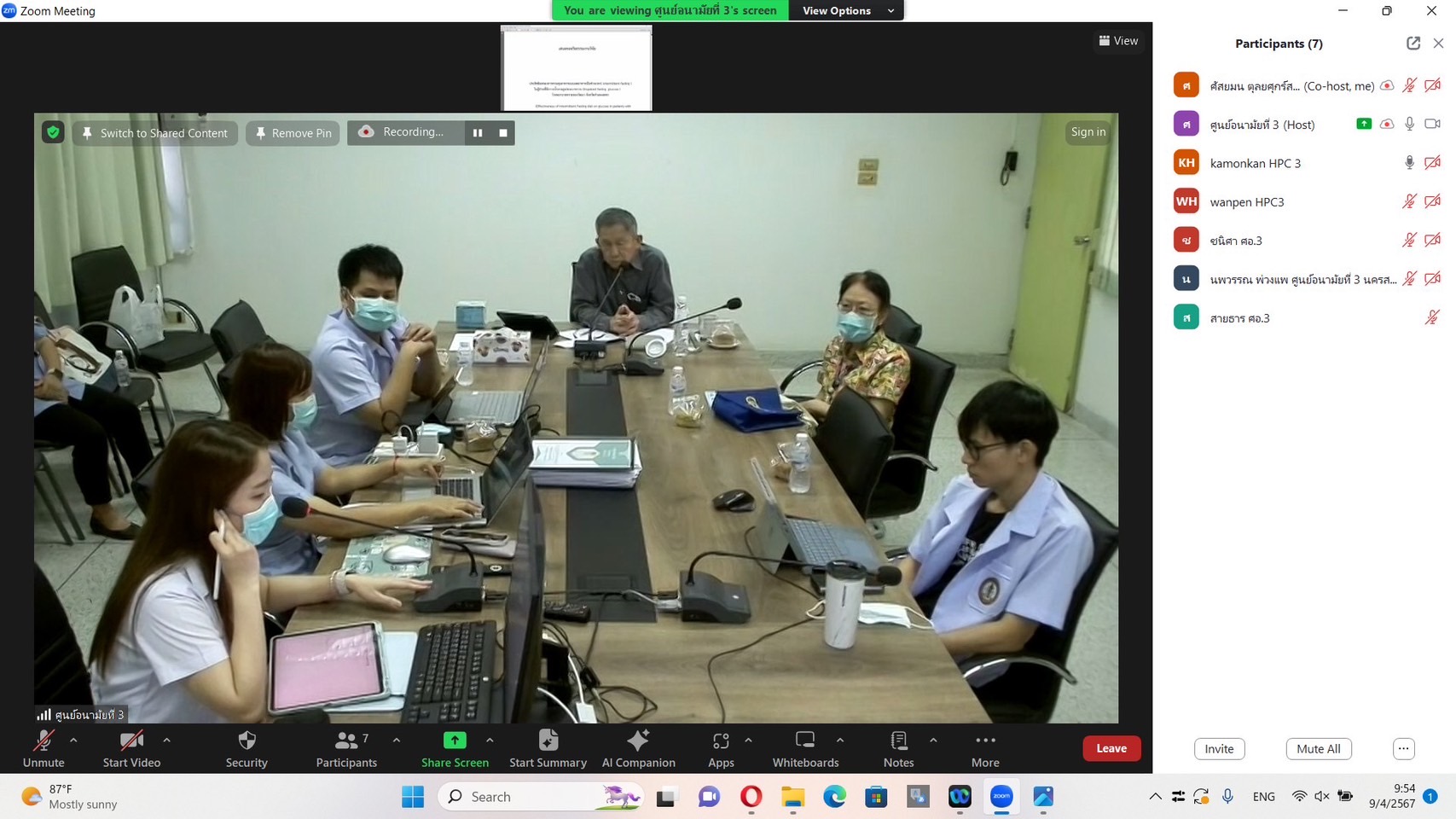Click the Zoom icon in the taskbar
The height and width of the screenshot is (819, 1456).
[1001, 797]
